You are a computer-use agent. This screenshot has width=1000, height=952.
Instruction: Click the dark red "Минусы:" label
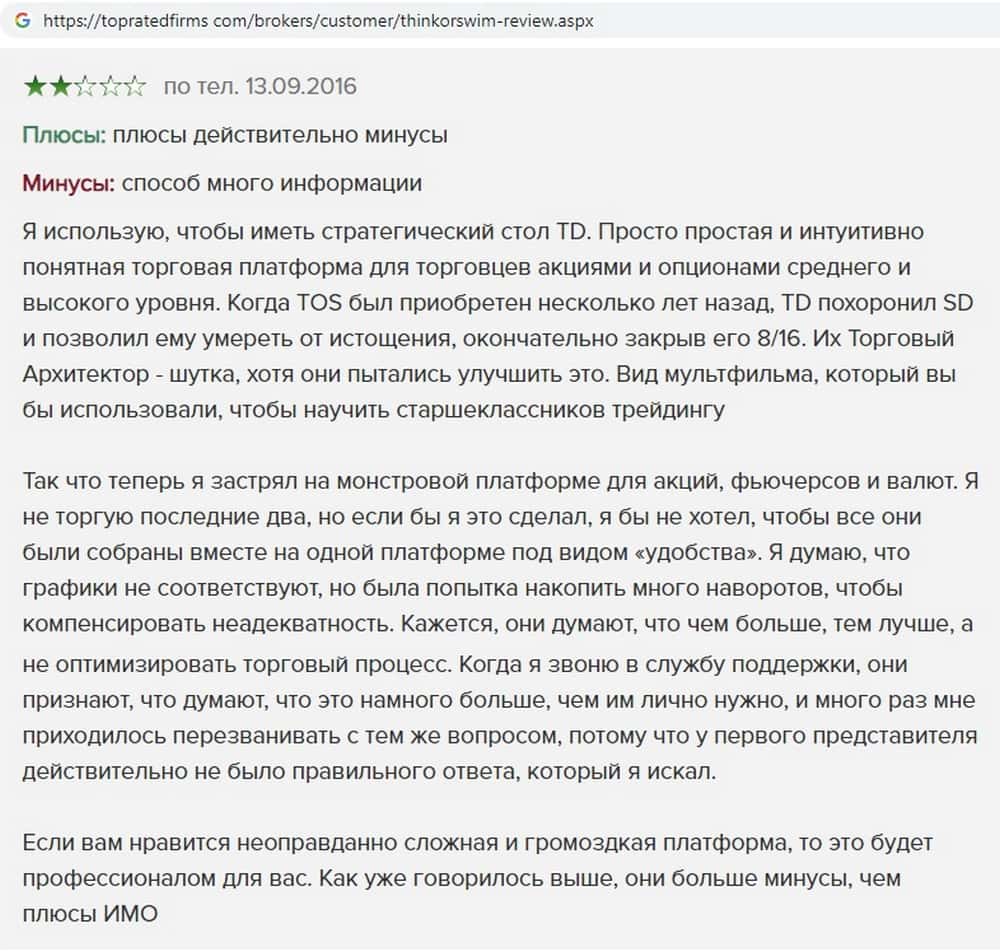(69, 184)
